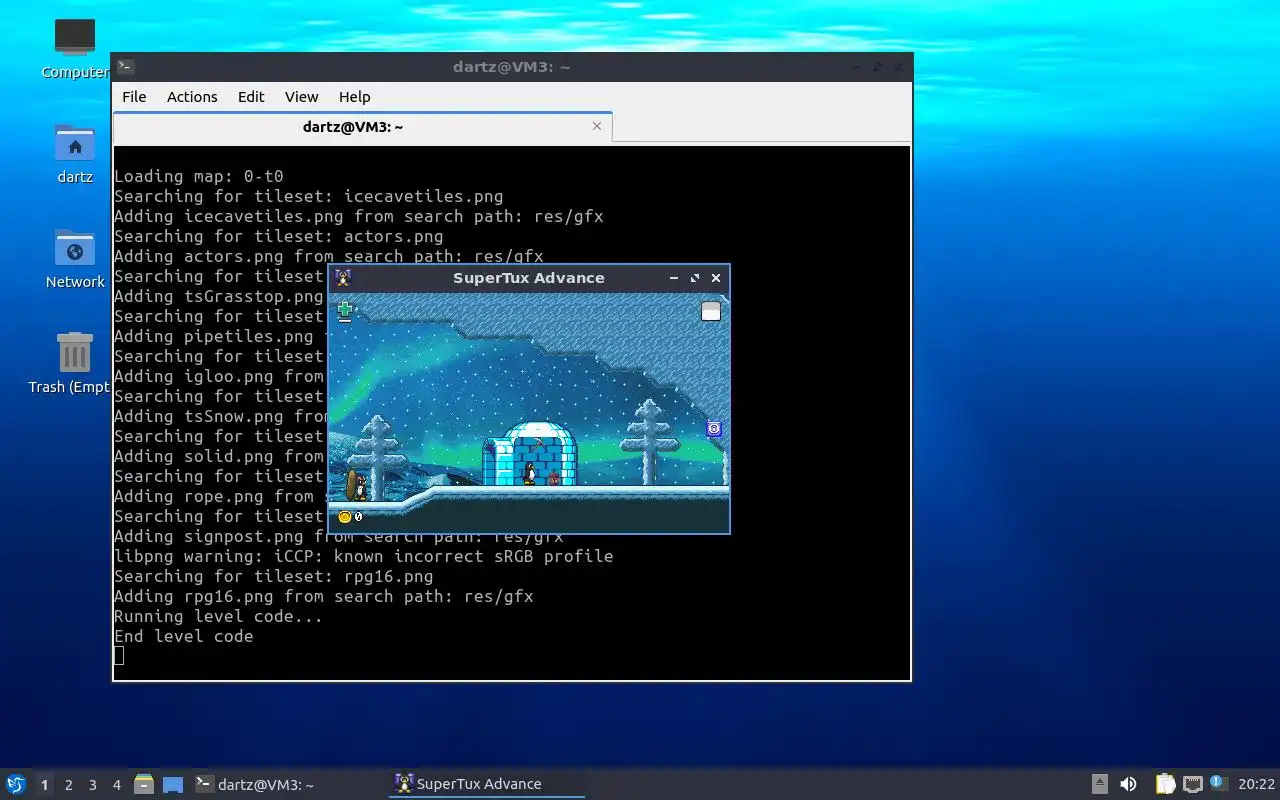Viewport: 1280px width, 800px height.
Task: Close the SuperTux Advance window
Action: (716, 278)
